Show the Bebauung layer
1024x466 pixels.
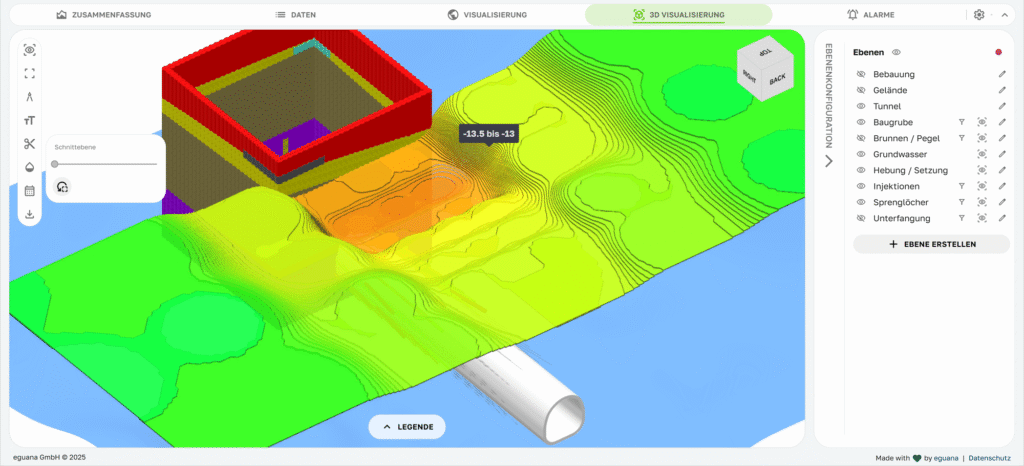tap(860, 74)
